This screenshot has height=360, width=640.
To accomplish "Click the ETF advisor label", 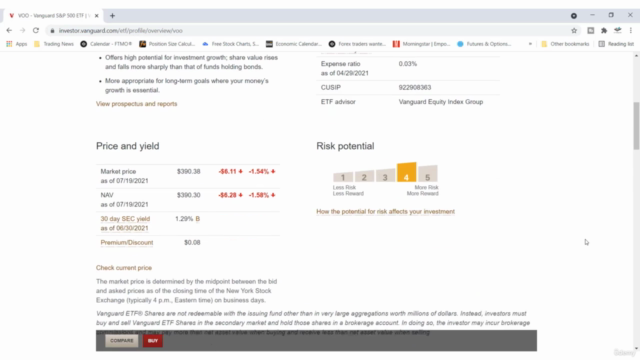I will [x=338, y=102].
